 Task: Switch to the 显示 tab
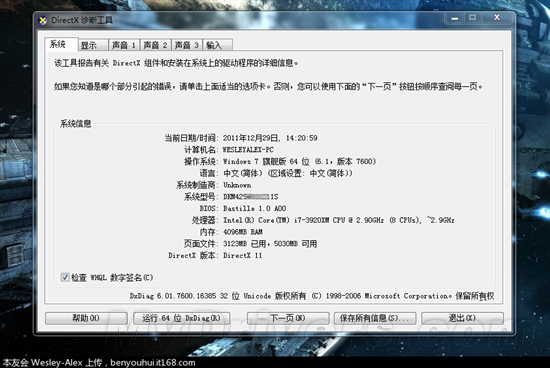pyautogui.click(x=93, y=45)
